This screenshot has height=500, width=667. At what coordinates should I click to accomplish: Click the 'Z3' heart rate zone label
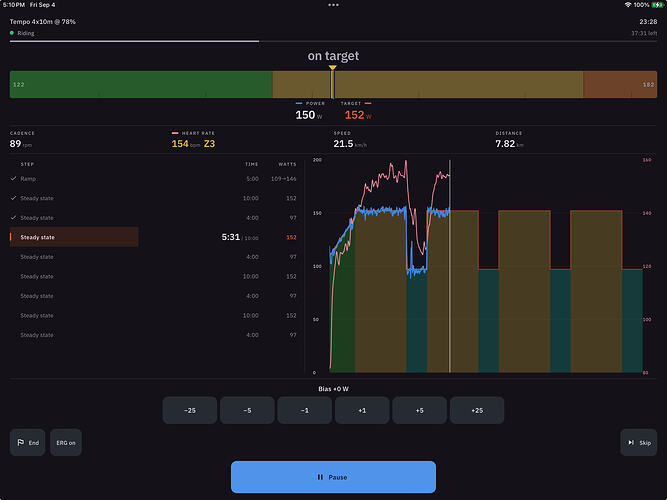click(x=209, y=144)
